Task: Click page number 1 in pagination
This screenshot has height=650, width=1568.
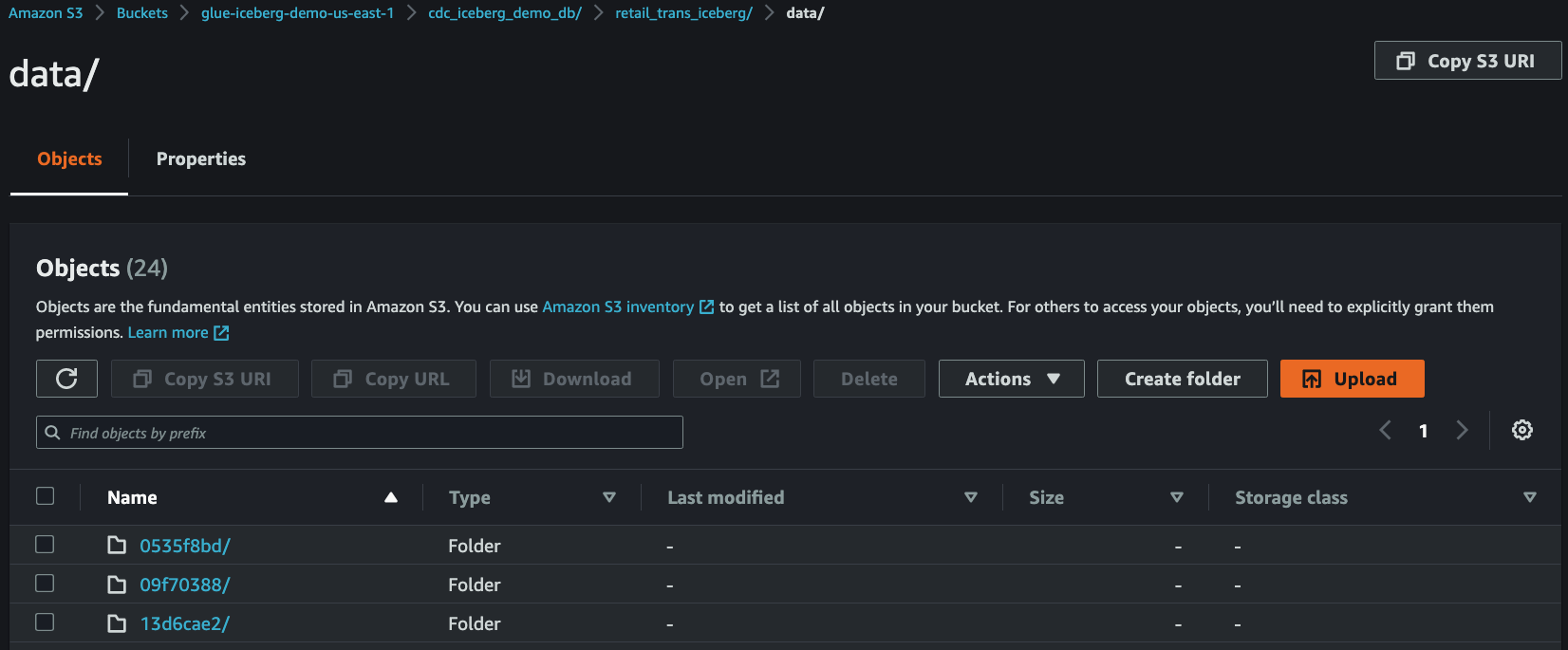Action: tap(1423, 431)
